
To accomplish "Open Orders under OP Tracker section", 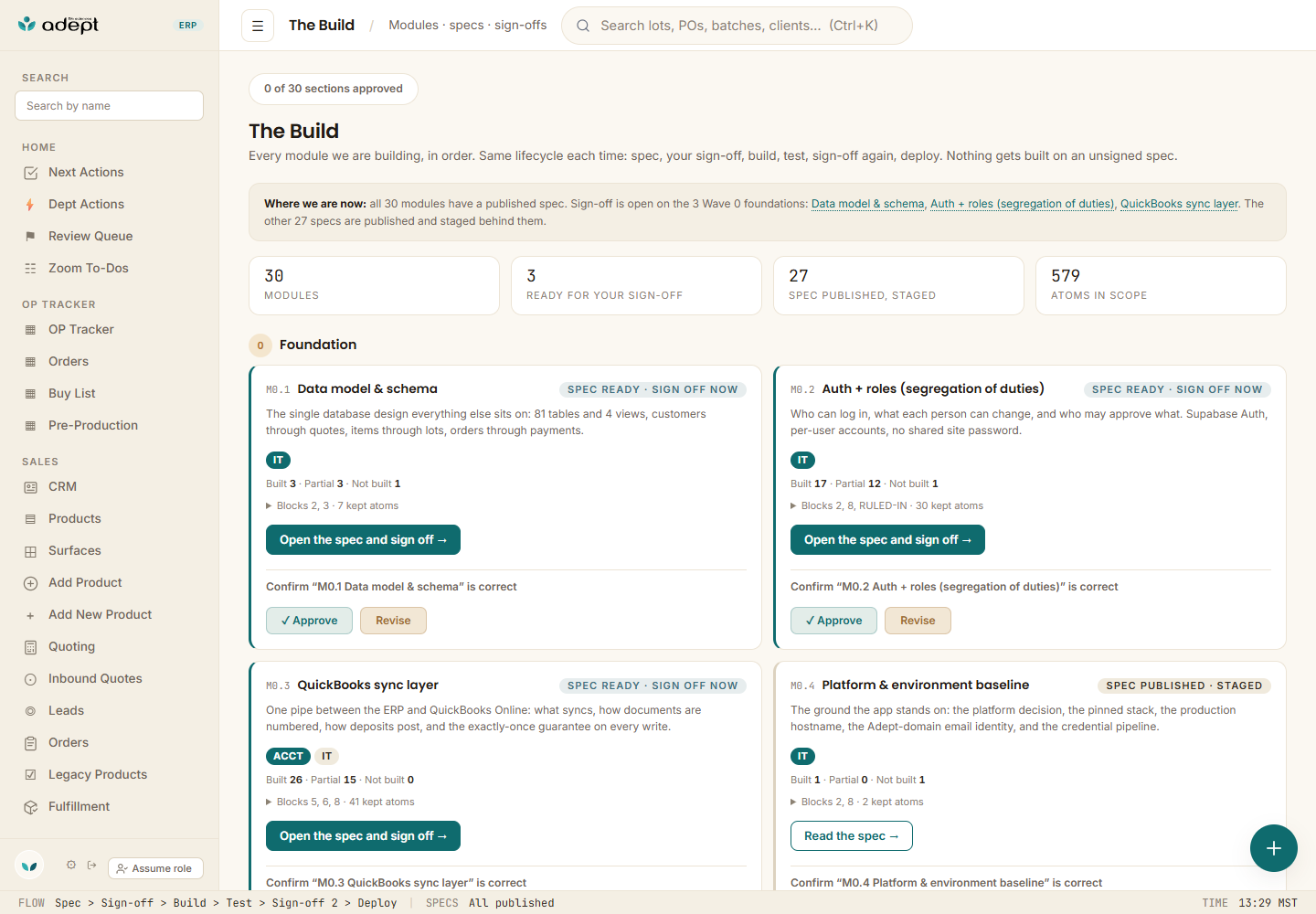I will click(x=69, y=362).
